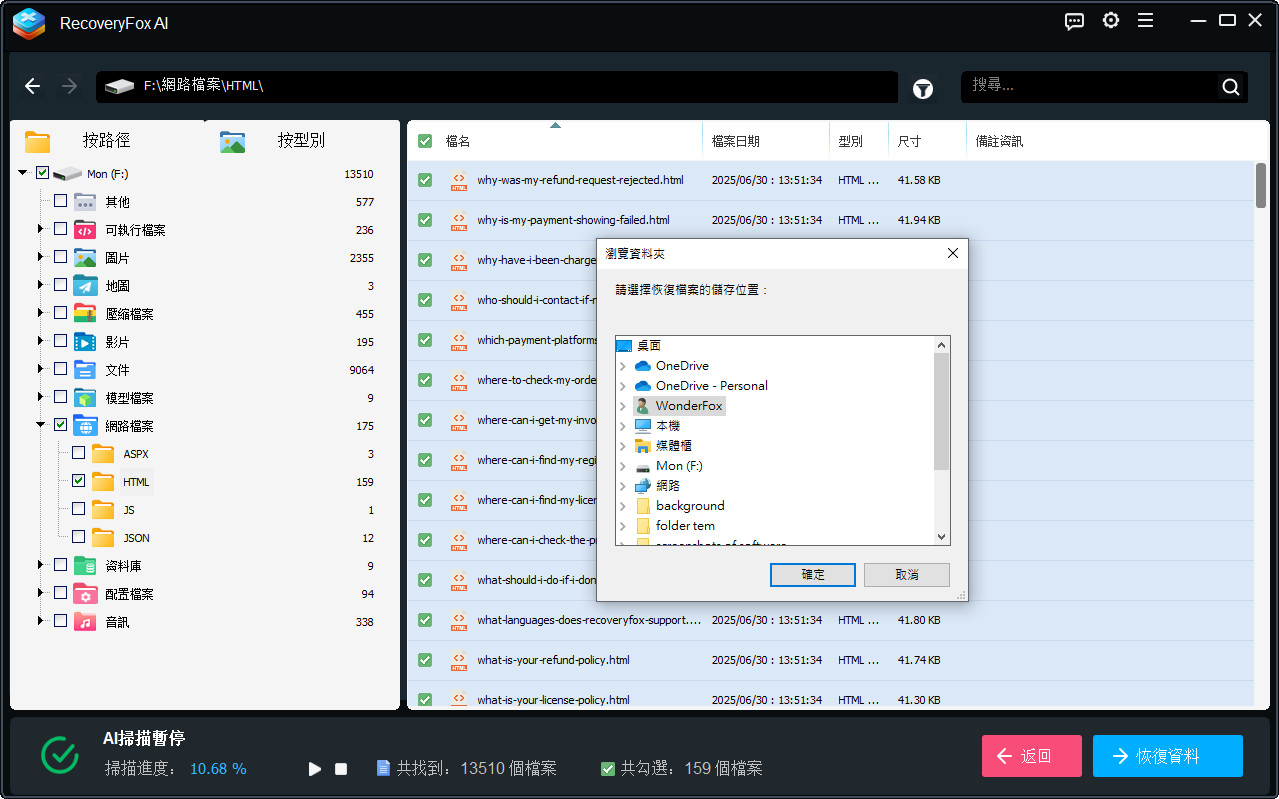Click the back arrow navigation icon
Screen dimensions: 1279x799
[33, 87]
